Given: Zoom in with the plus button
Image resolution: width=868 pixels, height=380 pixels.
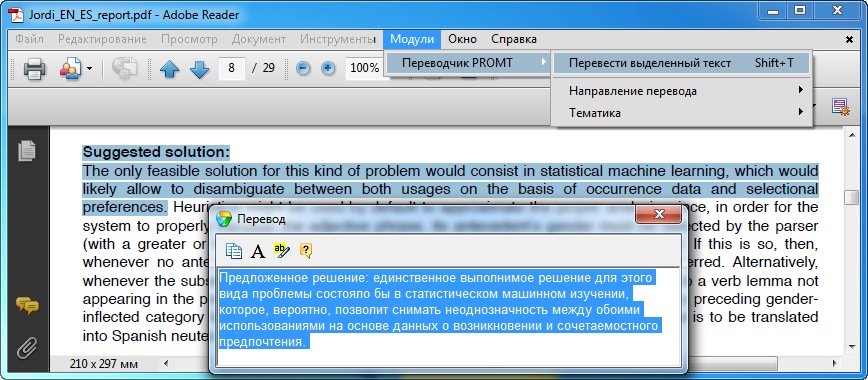Looking at the screenshot, I should 328,69.
